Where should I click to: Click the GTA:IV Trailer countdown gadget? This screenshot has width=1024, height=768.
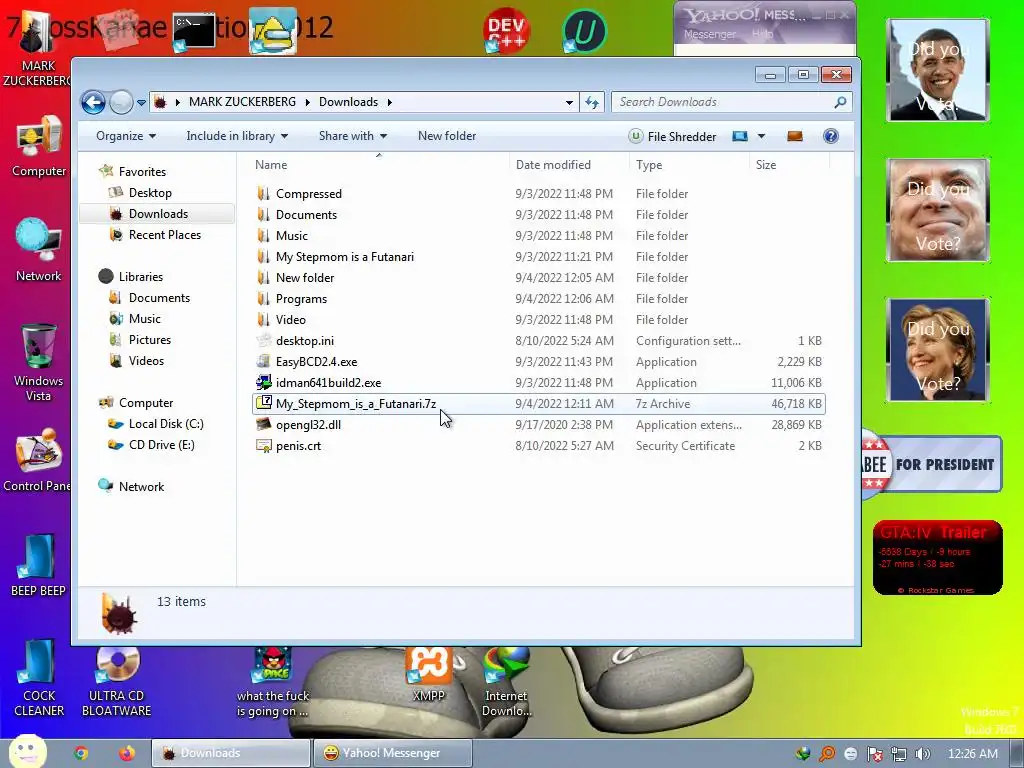(937, 558)
